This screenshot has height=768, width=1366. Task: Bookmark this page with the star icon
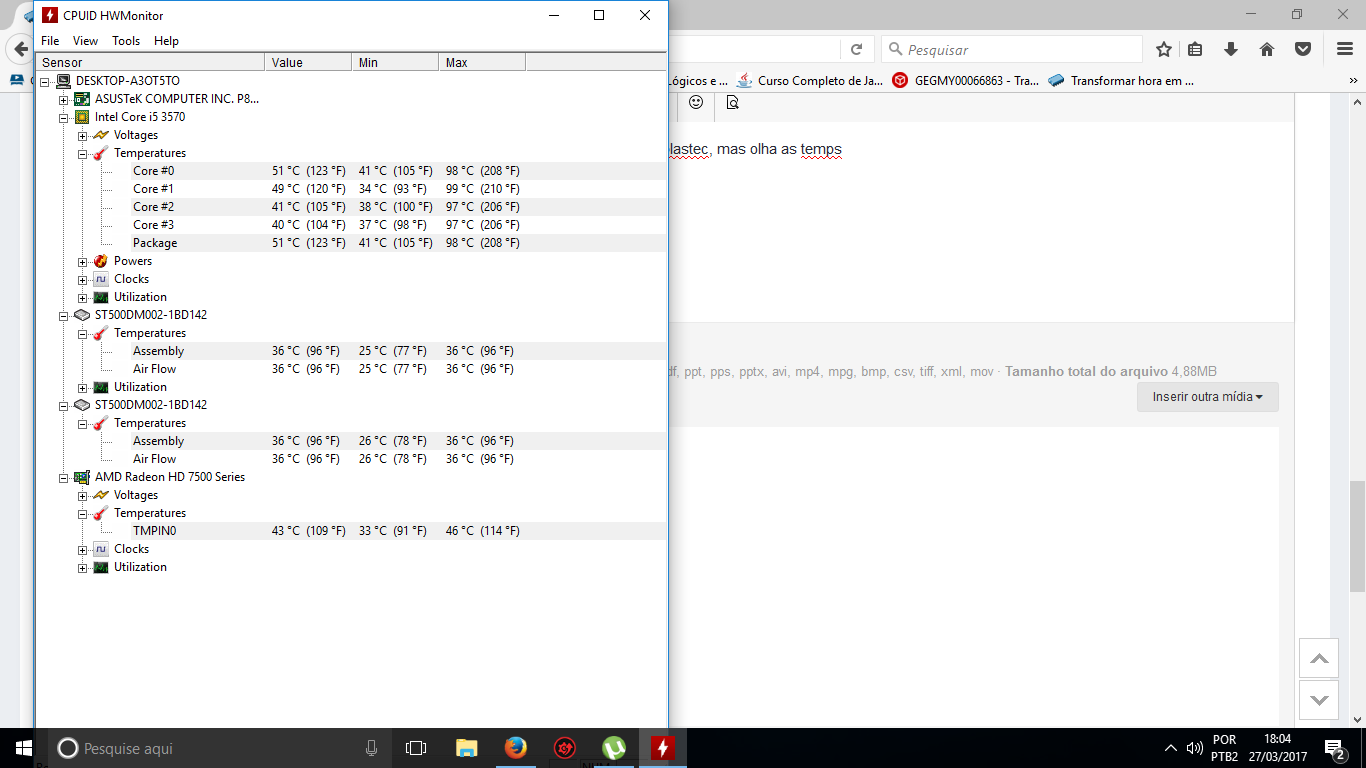tap(1164, 49)
